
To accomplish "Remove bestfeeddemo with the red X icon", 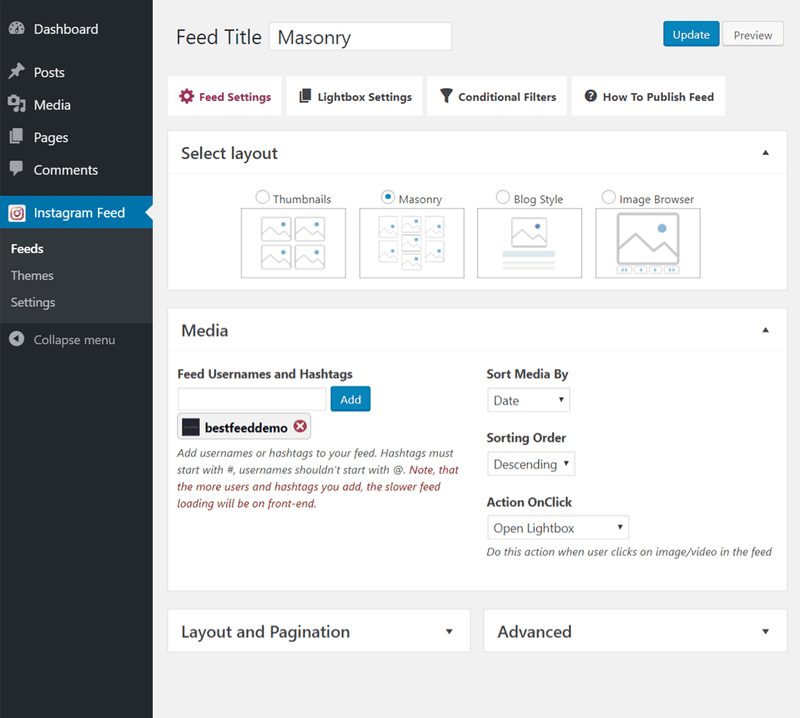I will pos(300,428).
